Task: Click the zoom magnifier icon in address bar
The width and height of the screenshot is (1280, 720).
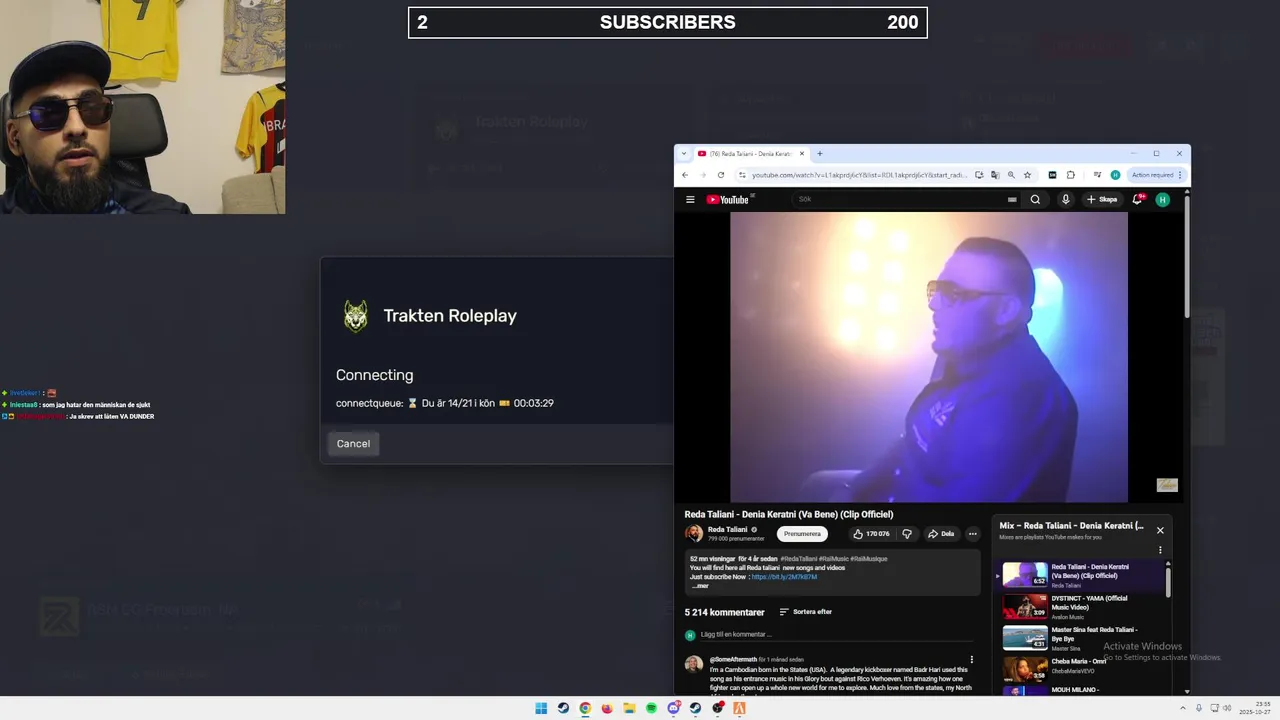Action: [x=1011, y=175]
